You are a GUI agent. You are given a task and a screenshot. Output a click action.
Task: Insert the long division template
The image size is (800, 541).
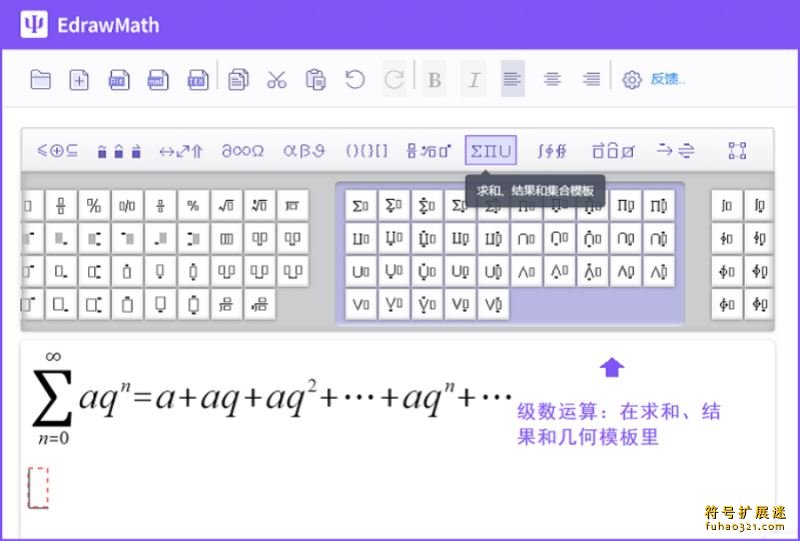(x=293, y=206)
